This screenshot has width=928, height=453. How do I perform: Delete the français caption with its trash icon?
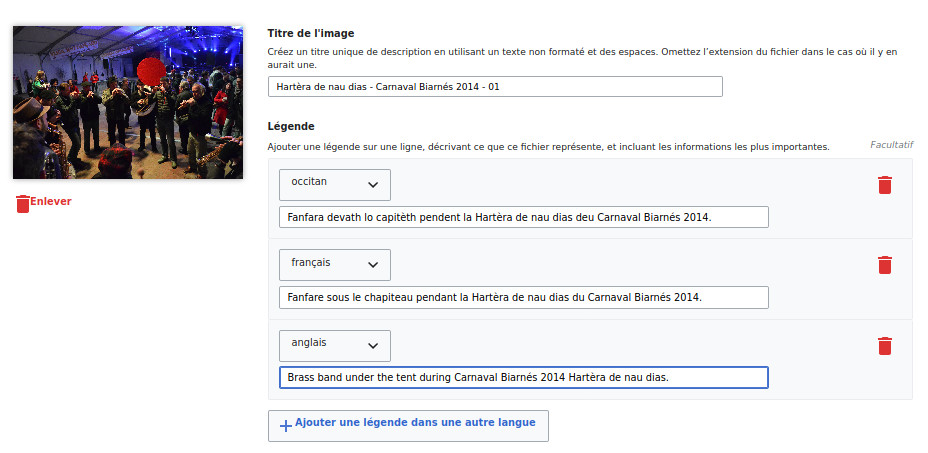pyautogui.click(x=884, y=265)
